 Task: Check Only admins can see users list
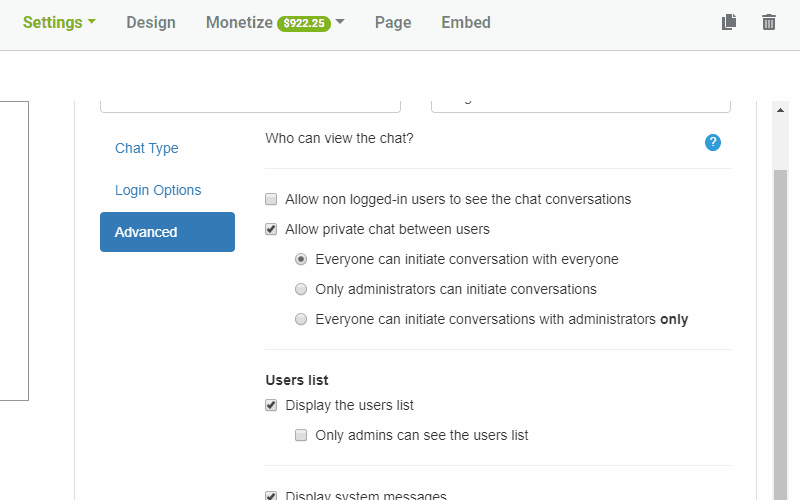301,435
